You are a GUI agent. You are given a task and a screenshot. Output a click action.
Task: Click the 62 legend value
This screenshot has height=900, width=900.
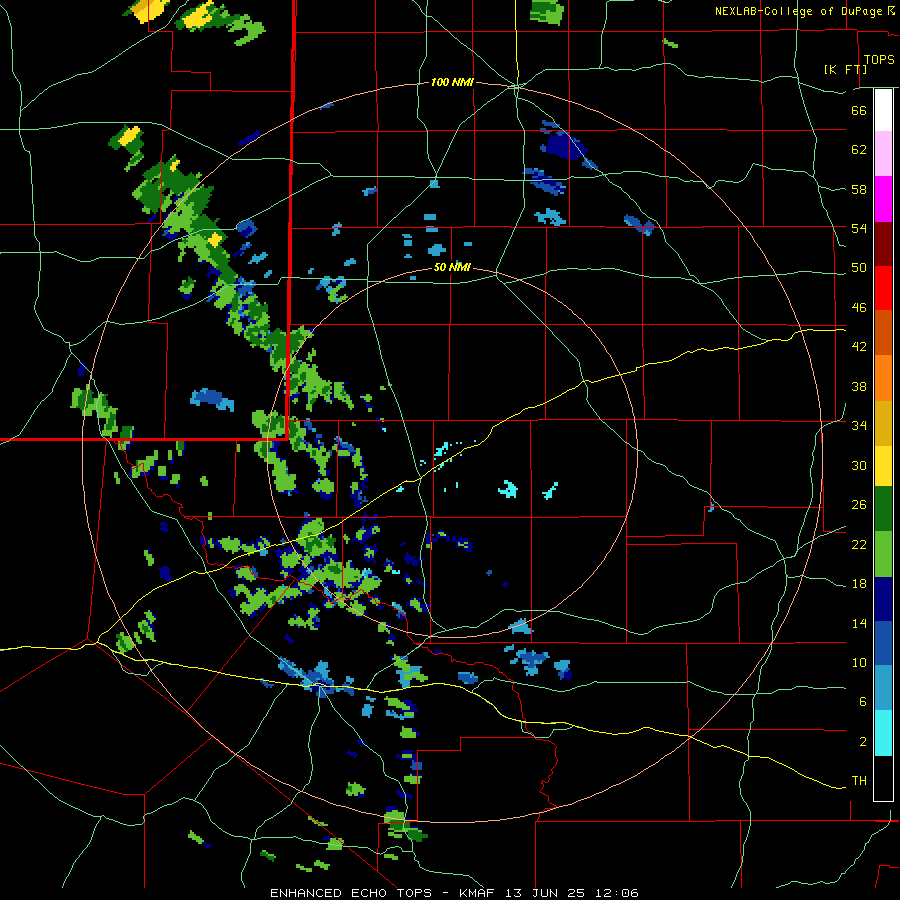[859, 150]
